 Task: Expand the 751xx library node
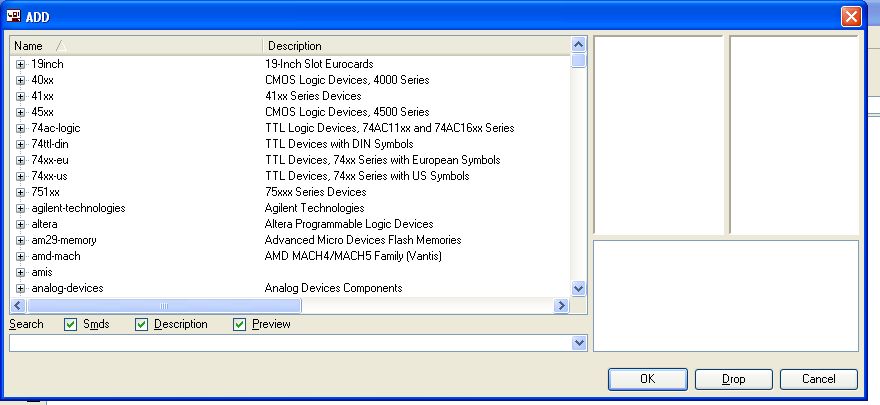tap(21, 192)
